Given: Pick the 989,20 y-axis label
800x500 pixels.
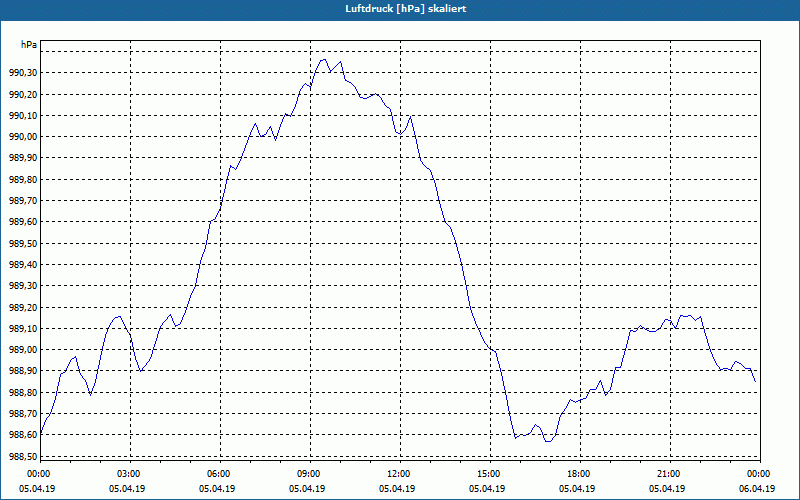Looking at the screenshot, I should pyautogui.click(x=23, y=308).
